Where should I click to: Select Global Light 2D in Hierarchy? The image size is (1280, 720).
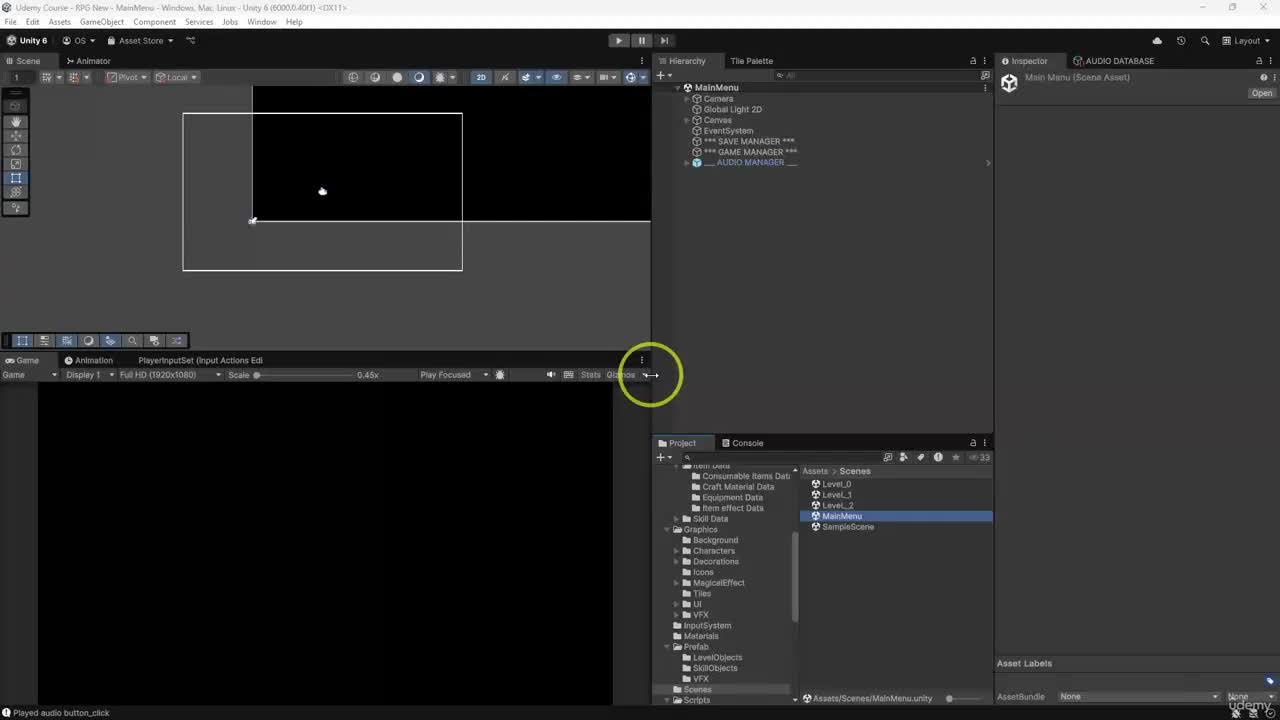tap(733, 110)
